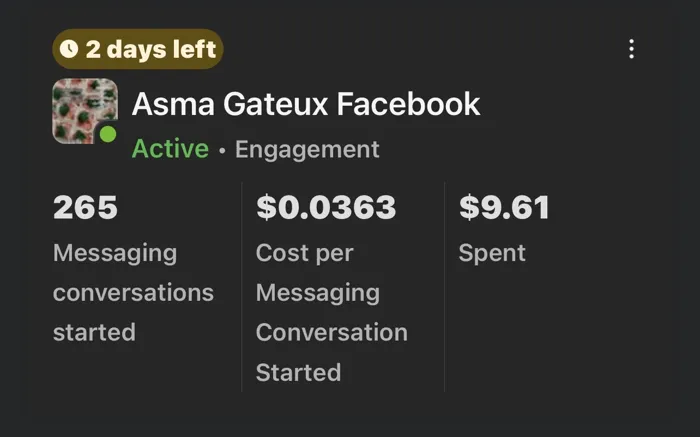
Task: Select the $0.0363 cost value
Action: tap(326, 208)
